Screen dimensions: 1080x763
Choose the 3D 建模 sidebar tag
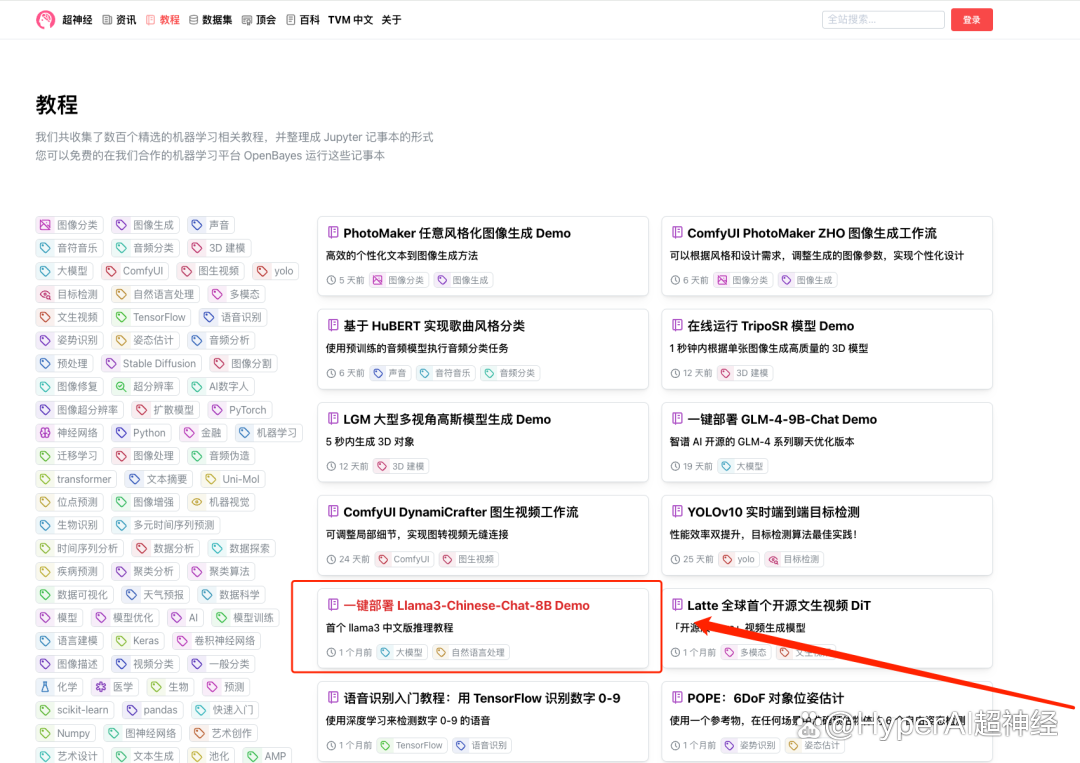point(219,248)
